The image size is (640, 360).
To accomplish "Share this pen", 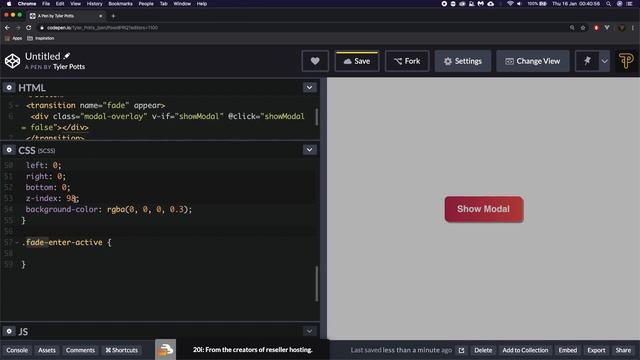I will pos(623,350).
